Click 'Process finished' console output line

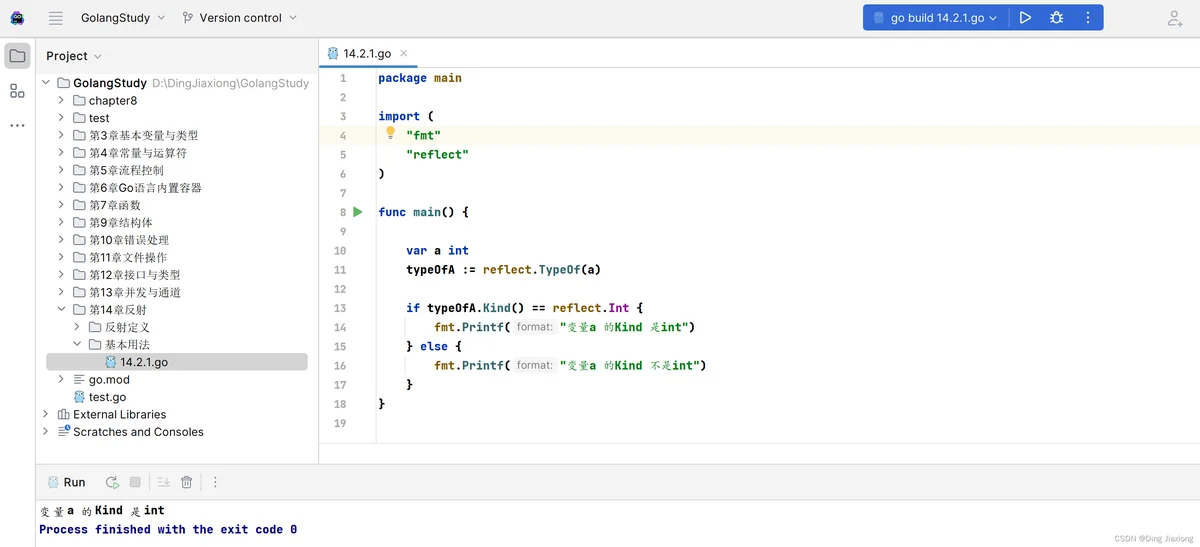click(168, 529)
